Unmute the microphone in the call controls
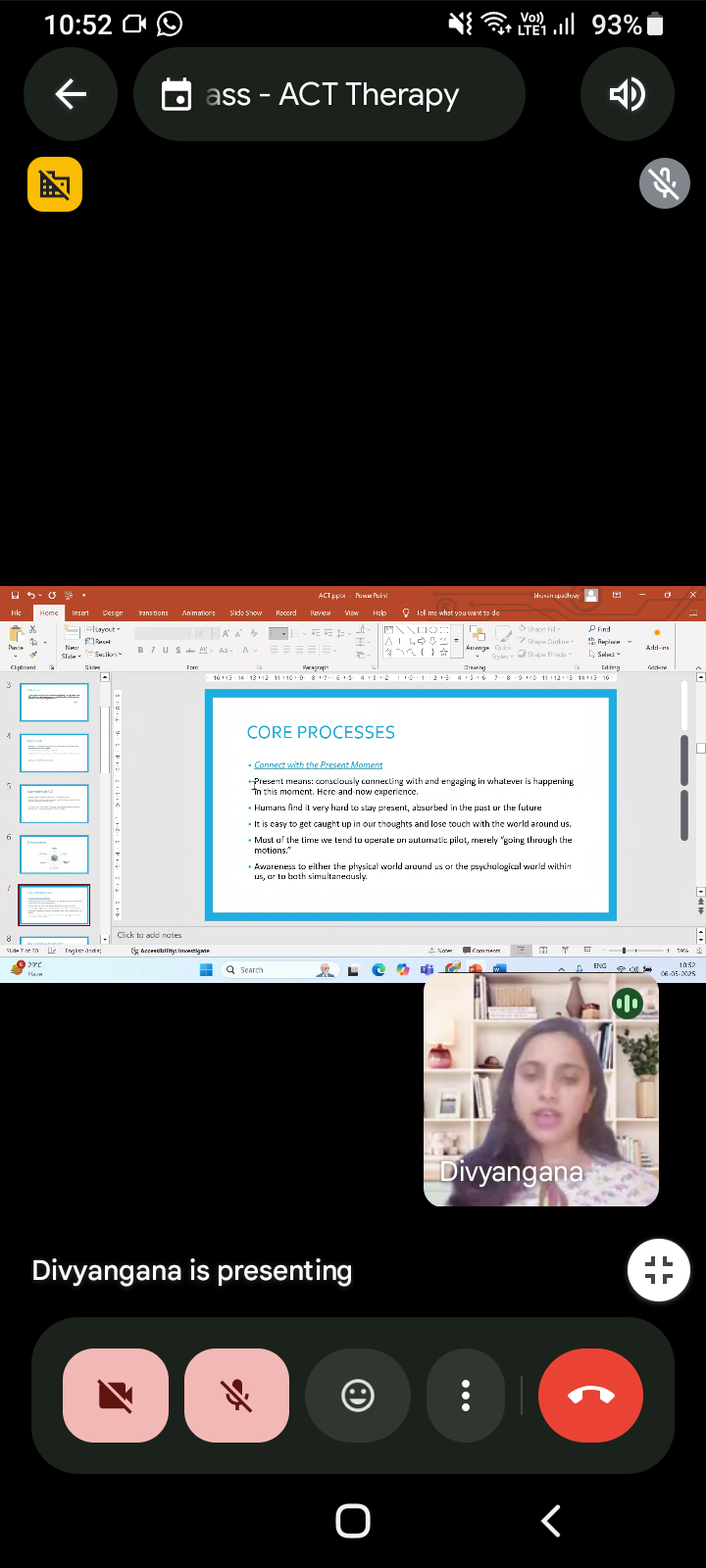This screenshot has width=706, height=1568. 236,1395
